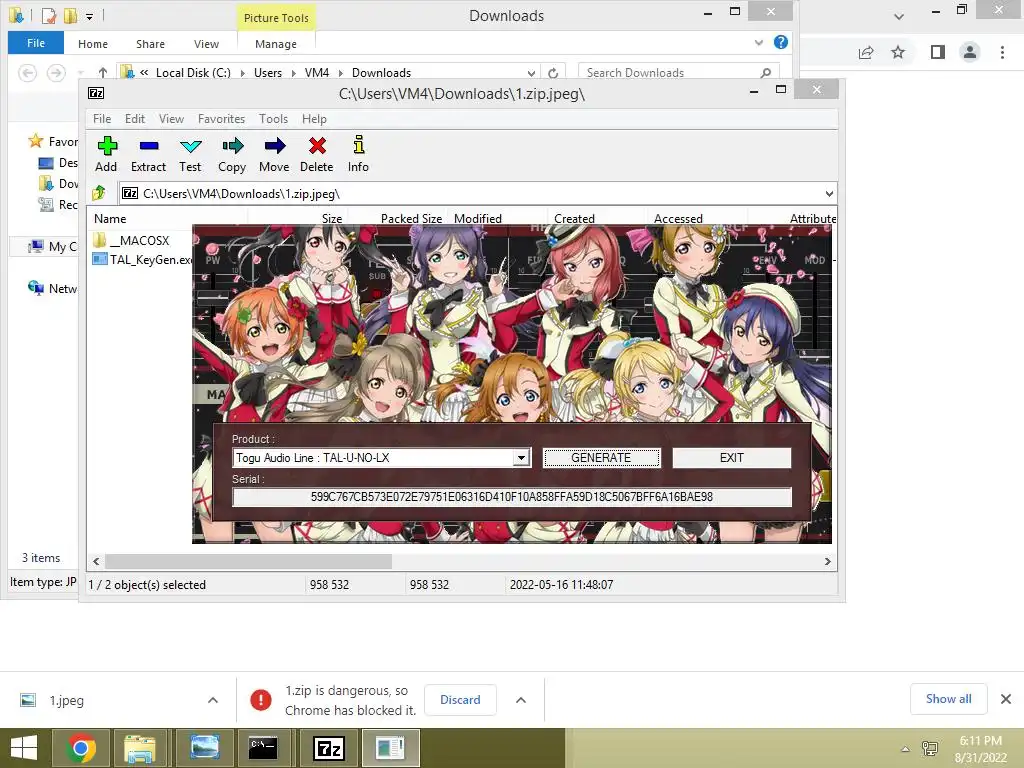Expand Explorer address bar history dropdown
This screenshot has height=768, width=1024.
(532, 72)
